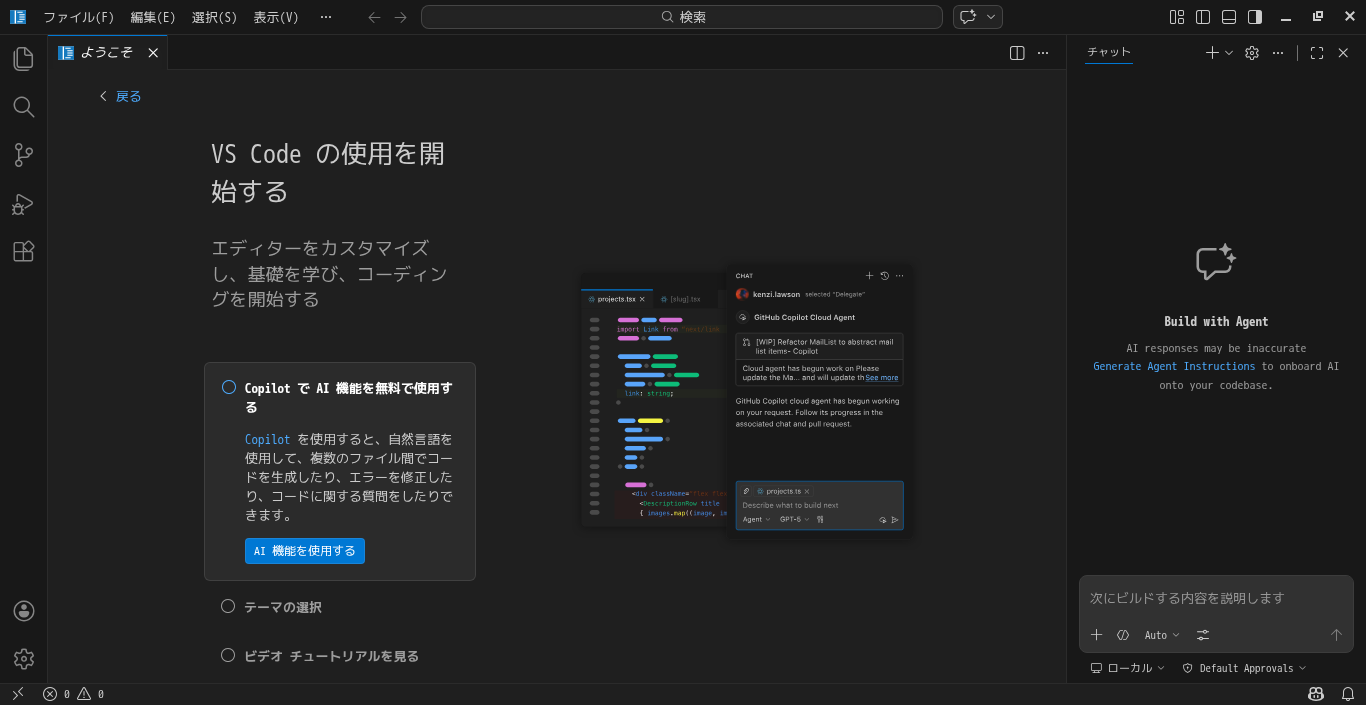Expand the new chat dropdown chevron

[1229, 53]
